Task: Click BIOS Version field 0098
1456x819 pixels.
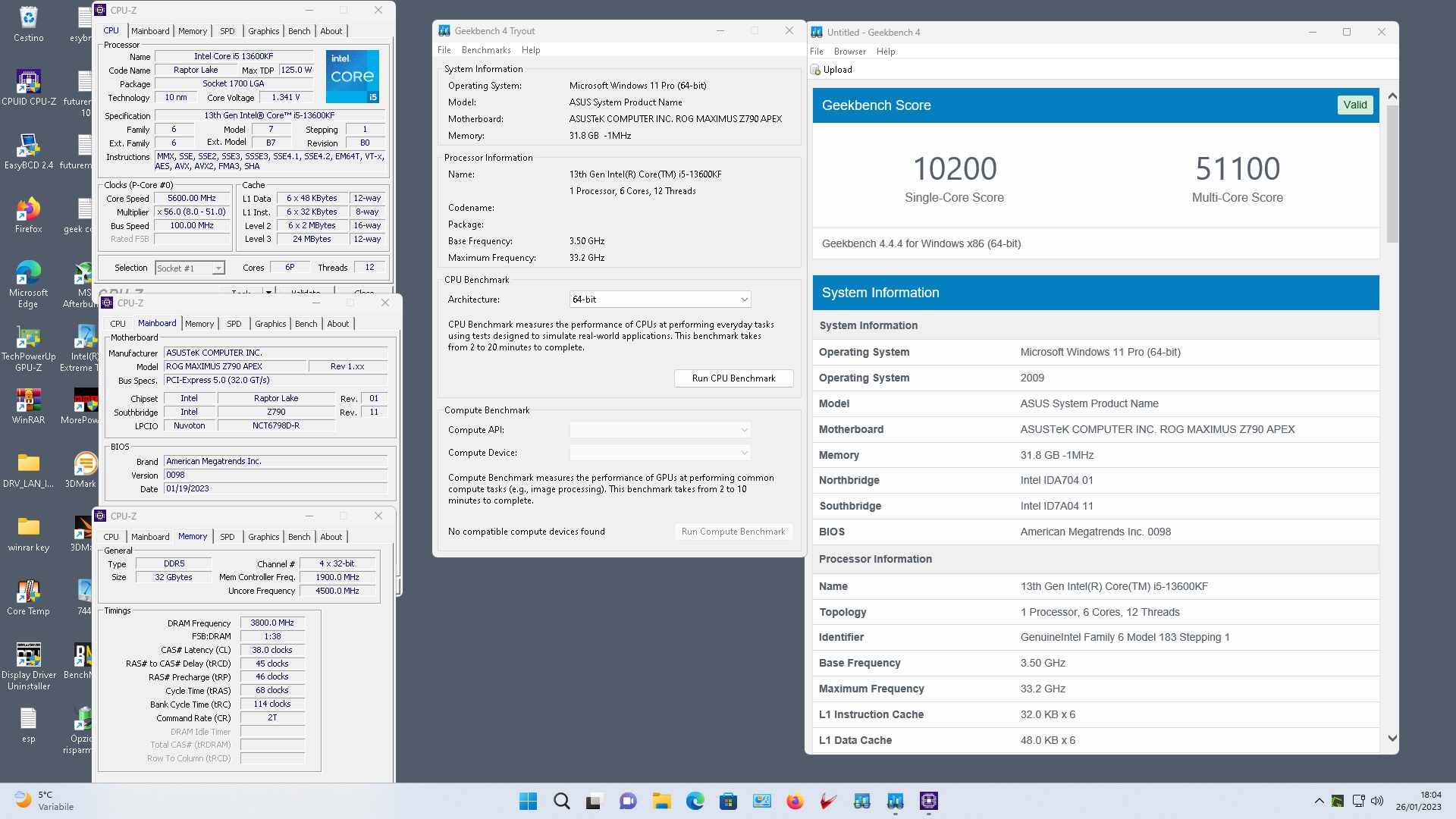Action: pyautogui.click(x=276, y=475)
